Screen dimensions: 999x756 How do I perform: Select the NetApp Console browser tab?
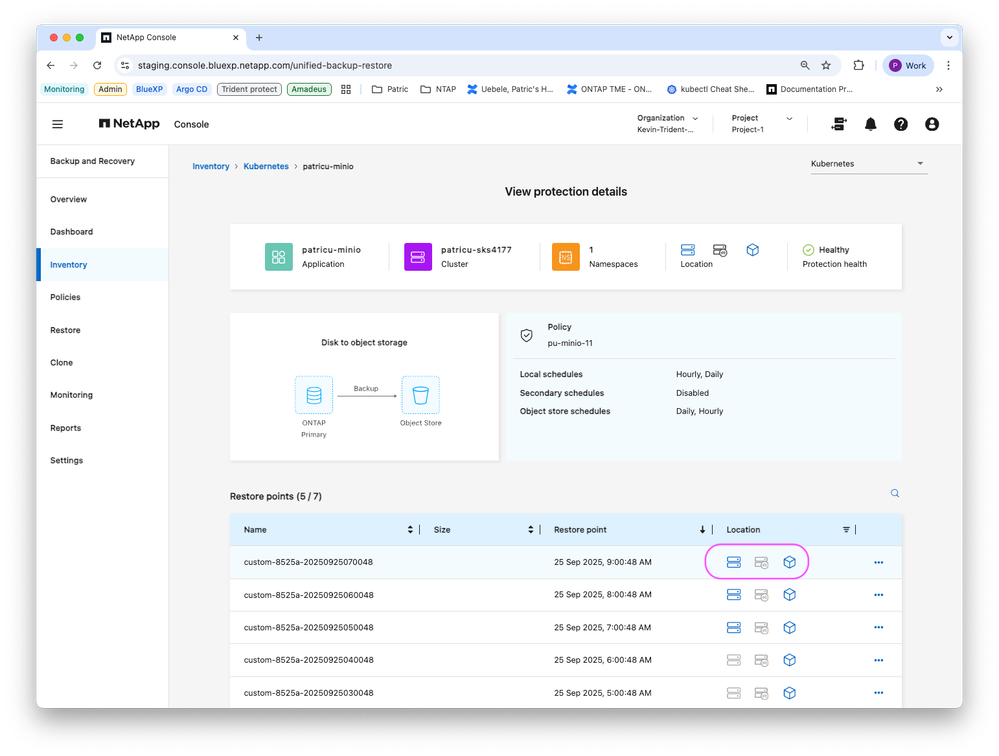171,38
